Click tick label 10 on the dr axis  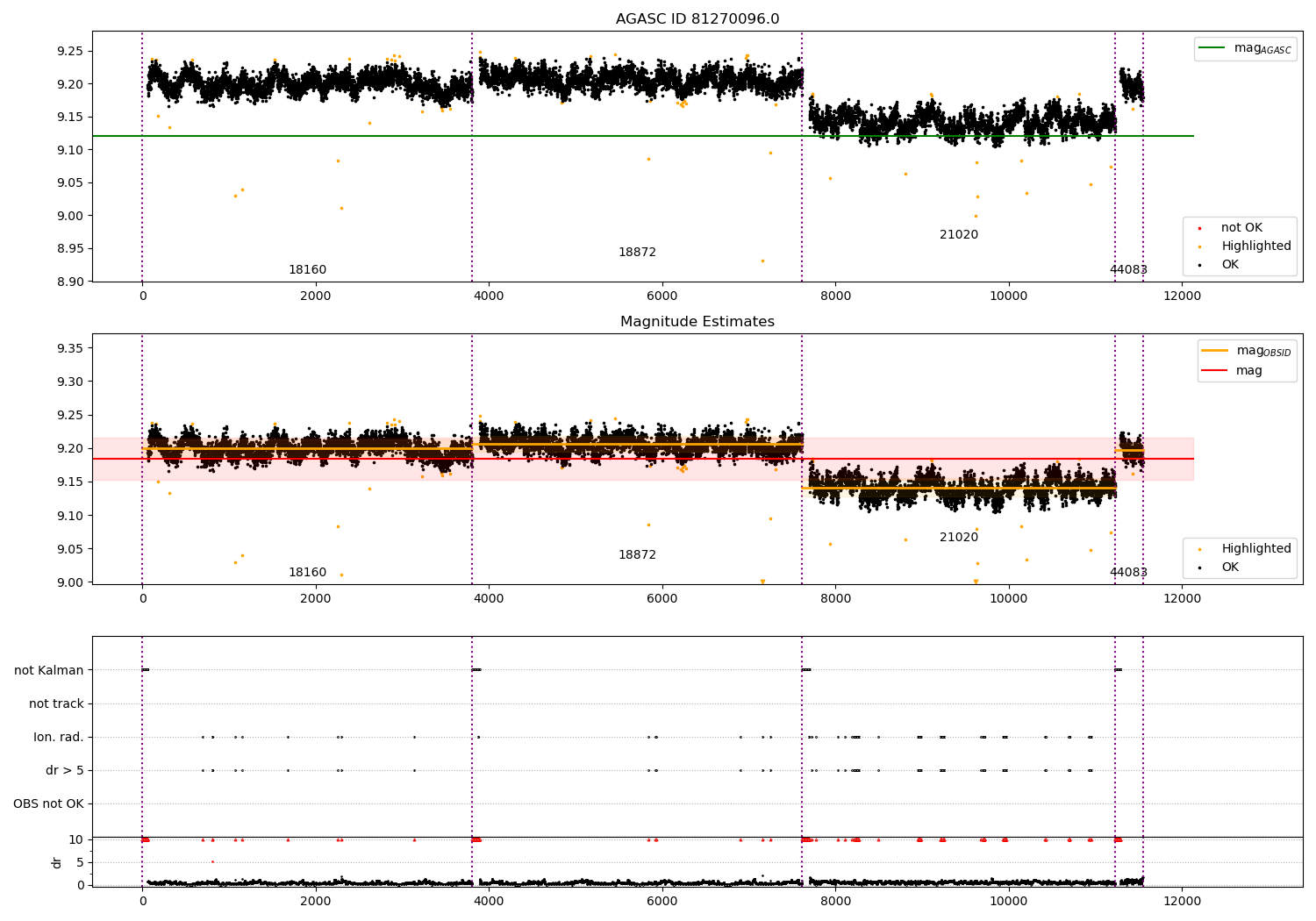76,840
